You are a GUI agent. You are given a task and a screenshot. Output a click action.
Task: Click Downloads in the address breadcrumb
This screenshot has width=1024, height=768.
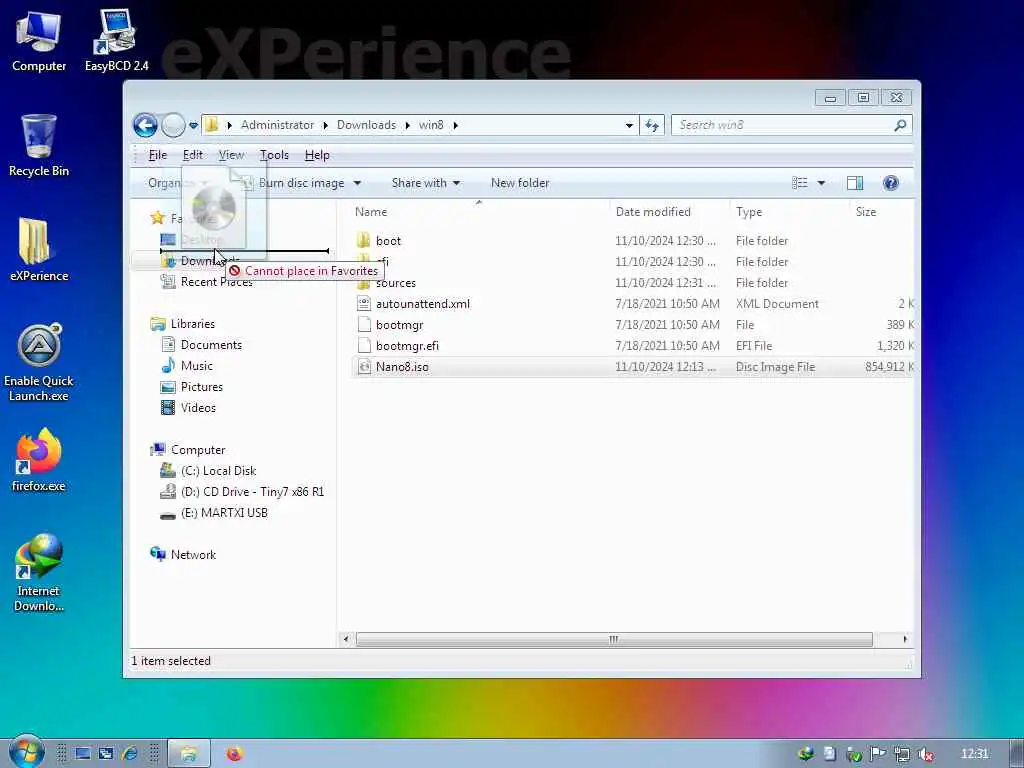click(366, 125)
